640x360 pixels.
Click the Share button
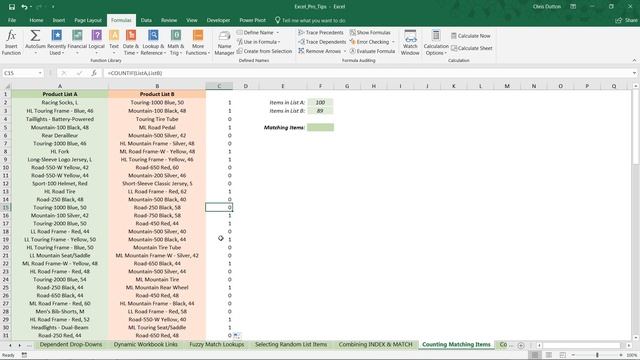[627, 20]
